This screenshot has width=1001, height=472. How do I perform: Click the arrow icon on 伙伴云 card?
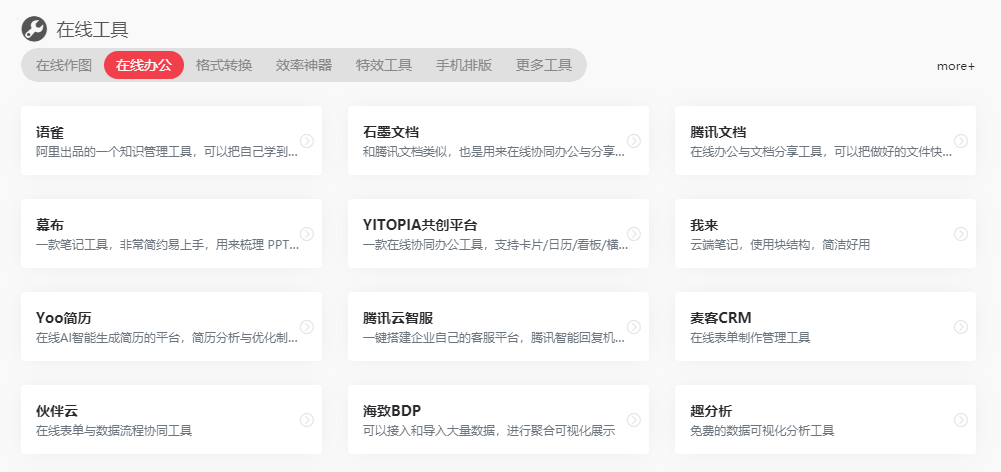307,420
